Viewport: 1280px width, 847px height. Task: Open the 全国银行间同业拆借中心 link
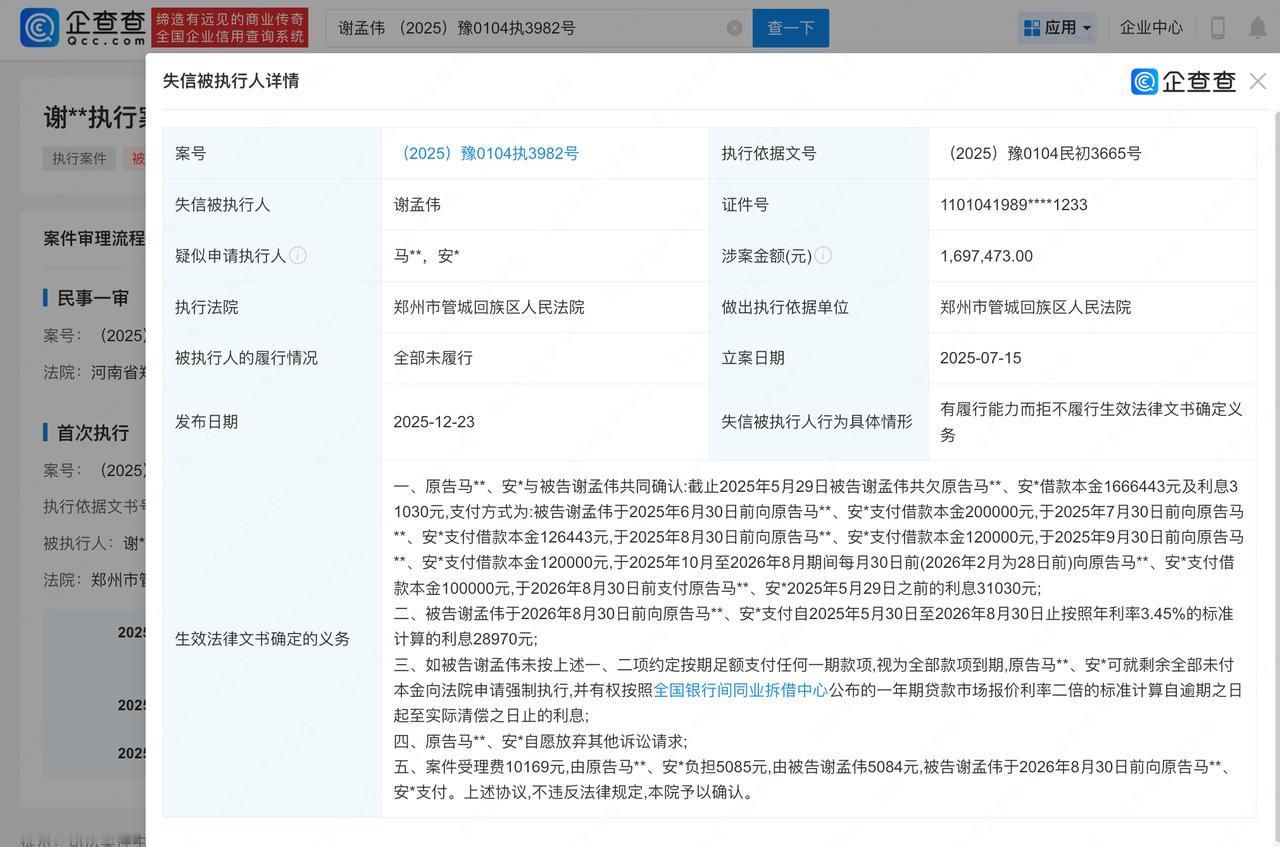[740, 690]
